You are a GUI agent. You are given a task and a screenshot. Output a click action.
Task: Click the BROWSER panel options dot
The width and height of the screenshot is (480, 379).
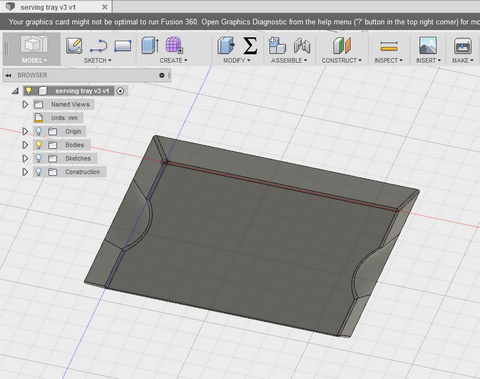(x=162, y=75)
